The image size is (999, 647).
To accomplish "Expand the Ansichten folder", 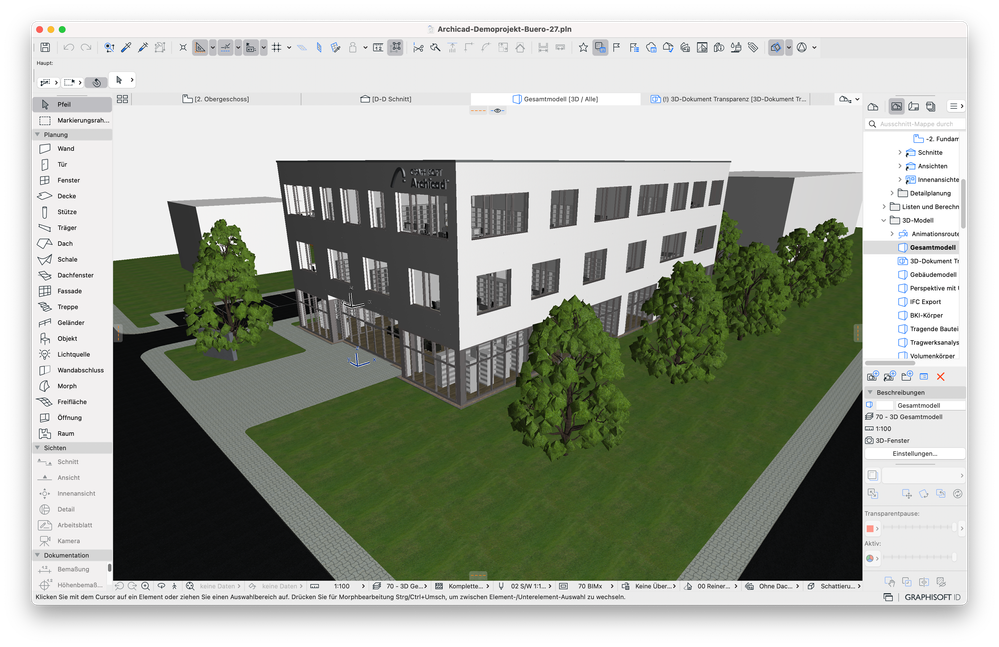I will point(900,166).
